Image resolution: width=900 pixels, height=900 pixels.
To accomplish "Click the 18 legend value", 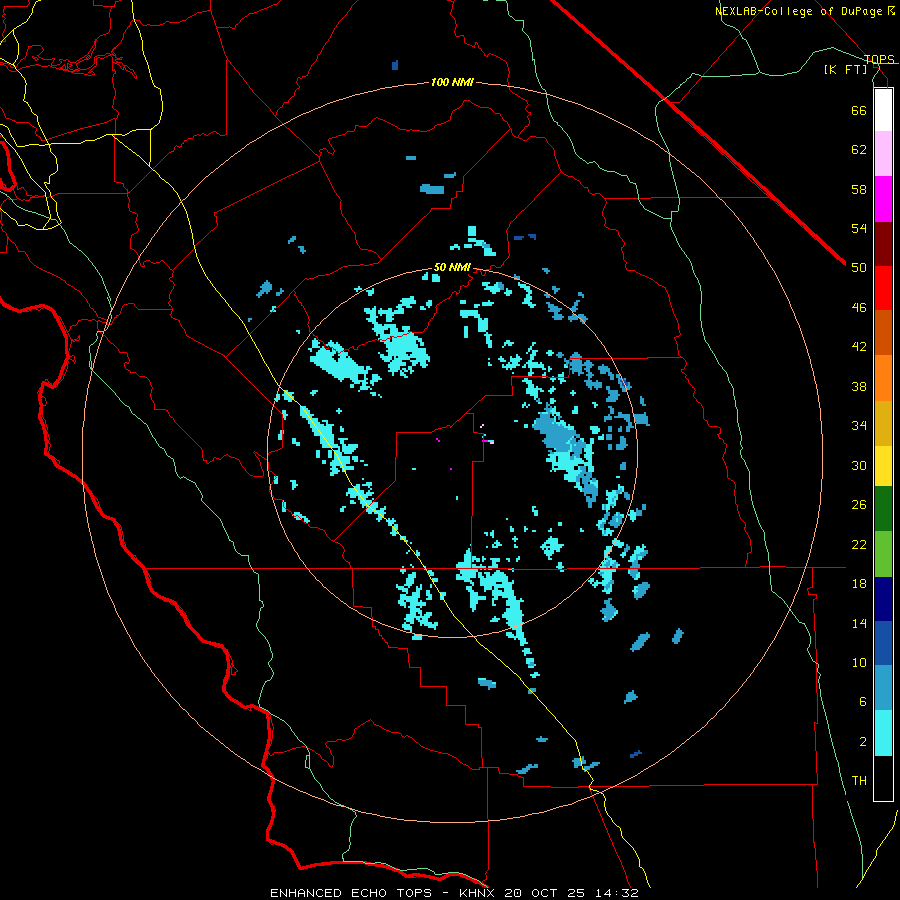I will click(859, 583).
